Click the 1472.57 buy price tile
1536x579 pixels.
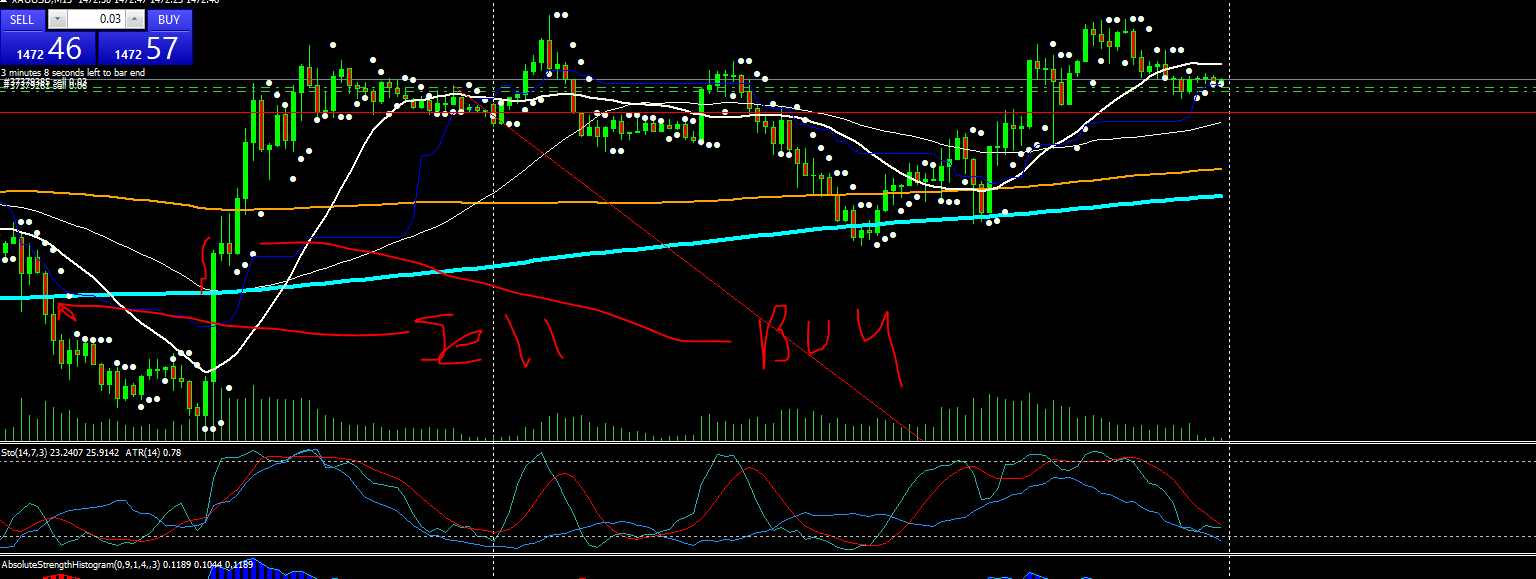[145, 47]
